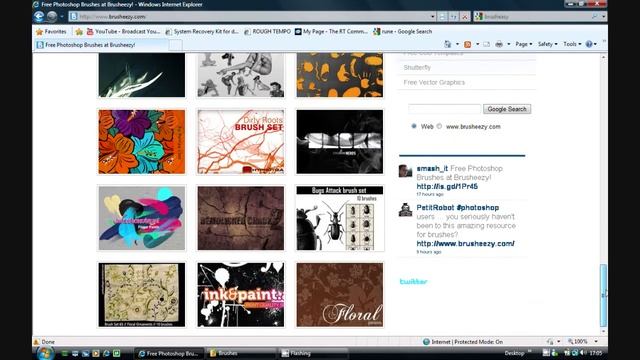Open smash_it Twitter profile link
The image size is (640, 360).
[x=432, y=168]
